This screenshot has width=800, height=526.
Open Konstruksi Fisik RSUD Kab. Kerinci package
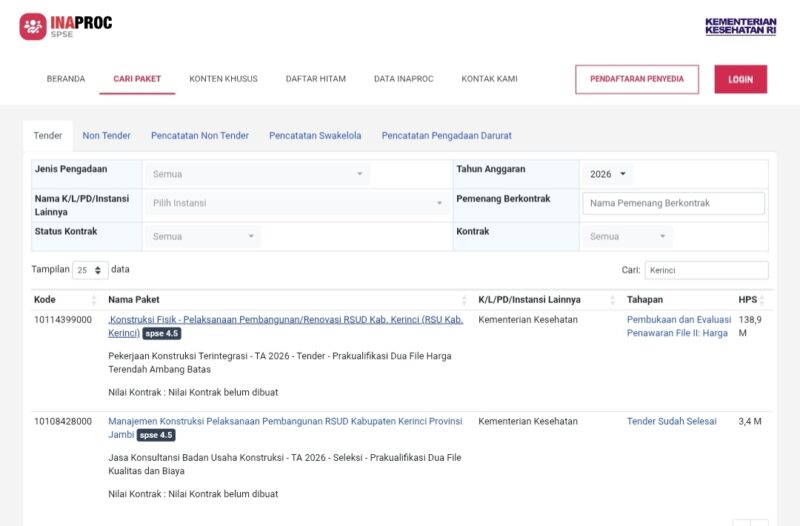285,326
